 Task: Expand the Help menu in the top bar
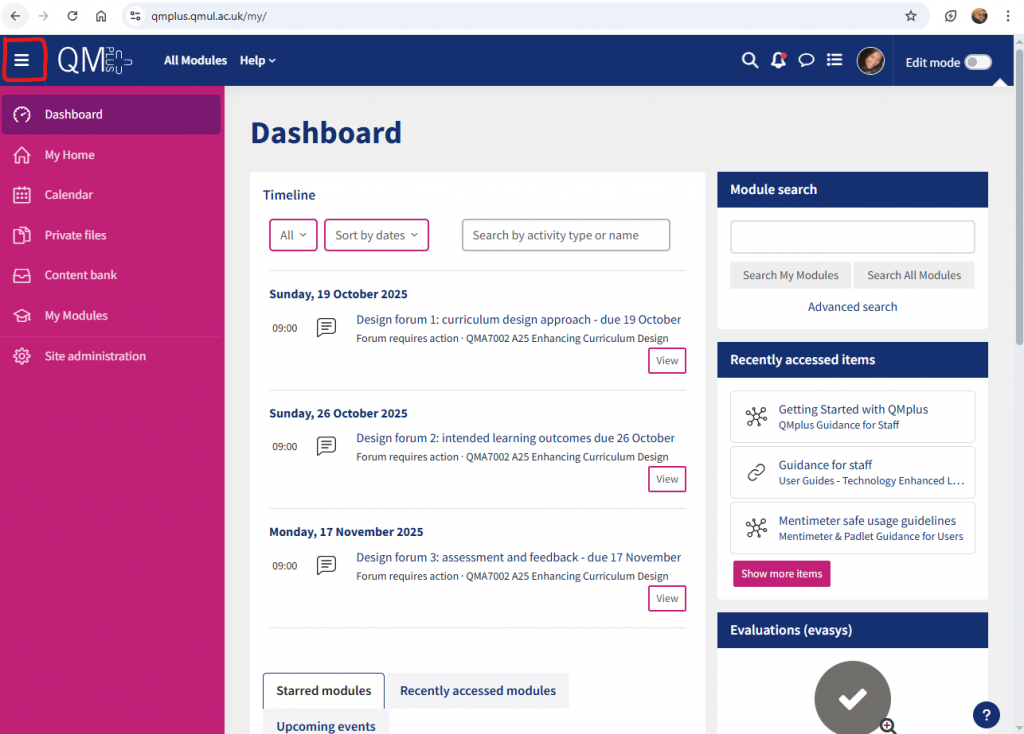click(x=257, y=61)
